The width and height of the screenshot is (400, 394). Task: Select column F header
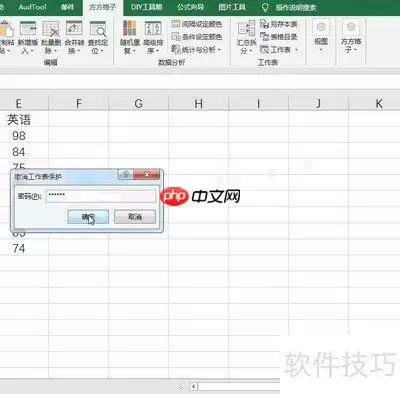pos(79,103)
